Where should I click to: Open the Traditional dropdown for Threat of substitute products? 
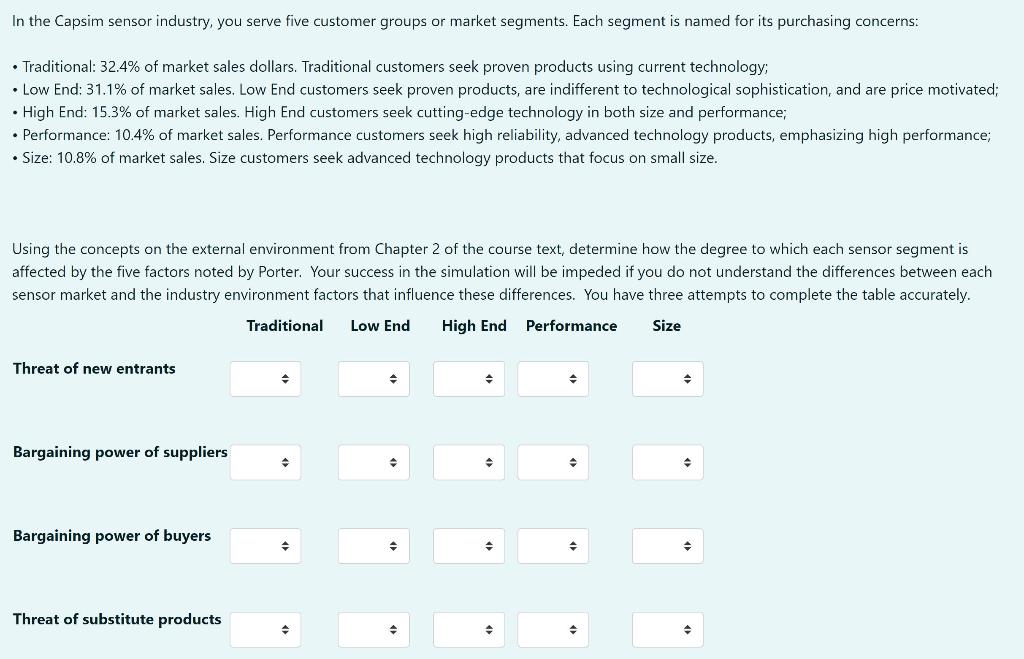pyautogui.click(x=265, y=629)
